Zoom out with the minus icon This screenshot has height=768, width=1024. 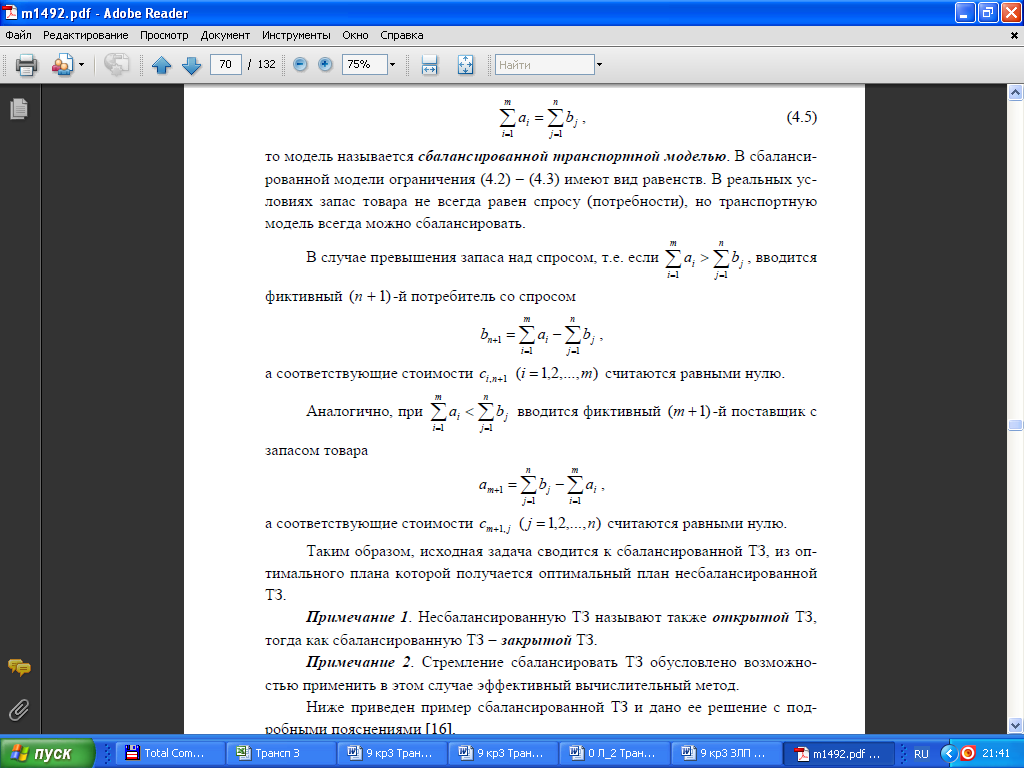[300, 64]
